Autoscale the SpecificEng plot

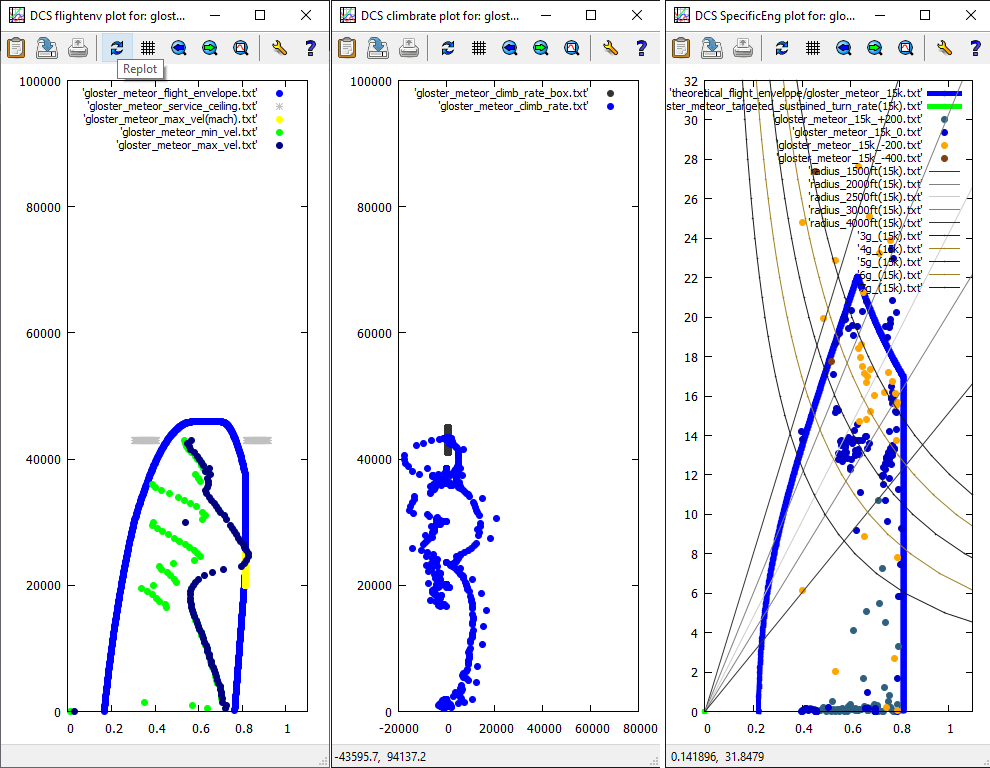905,47
